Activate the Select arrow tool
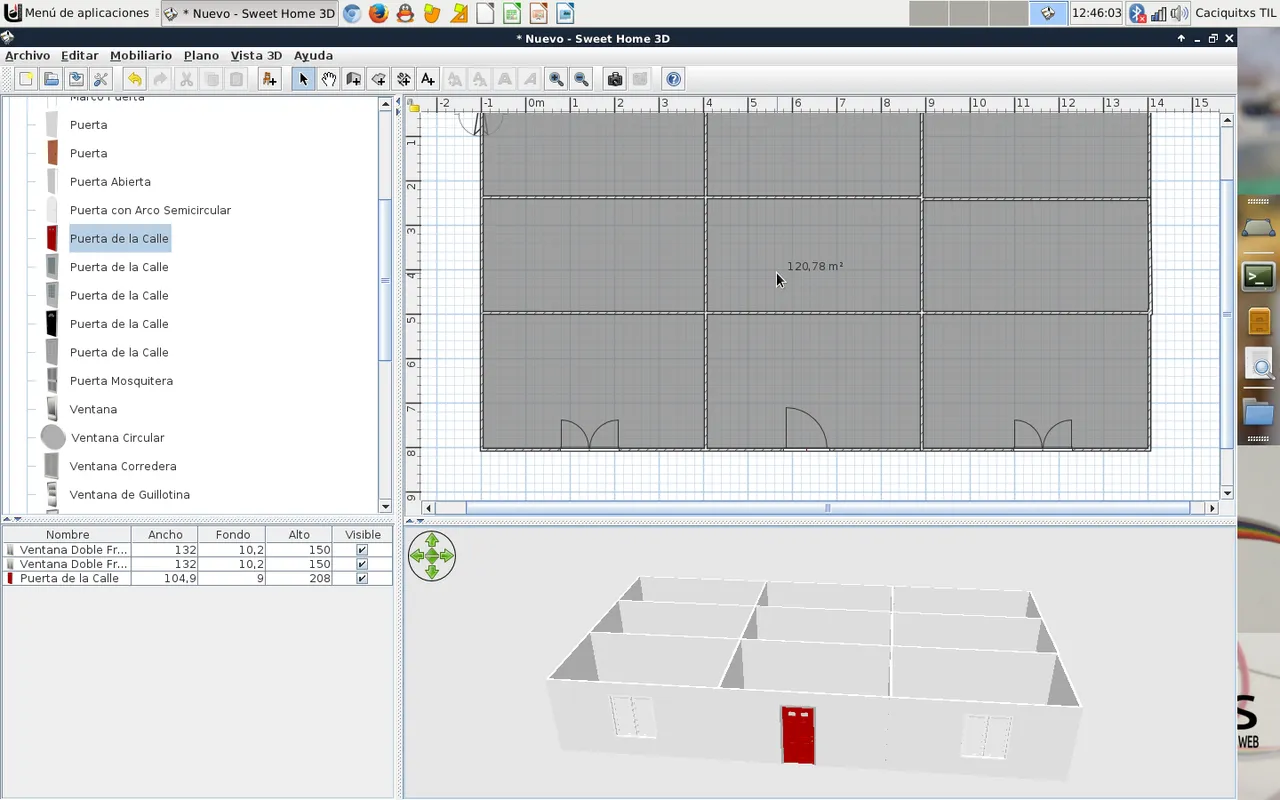This screenshot has width=1280, height=800. point(303,79)
